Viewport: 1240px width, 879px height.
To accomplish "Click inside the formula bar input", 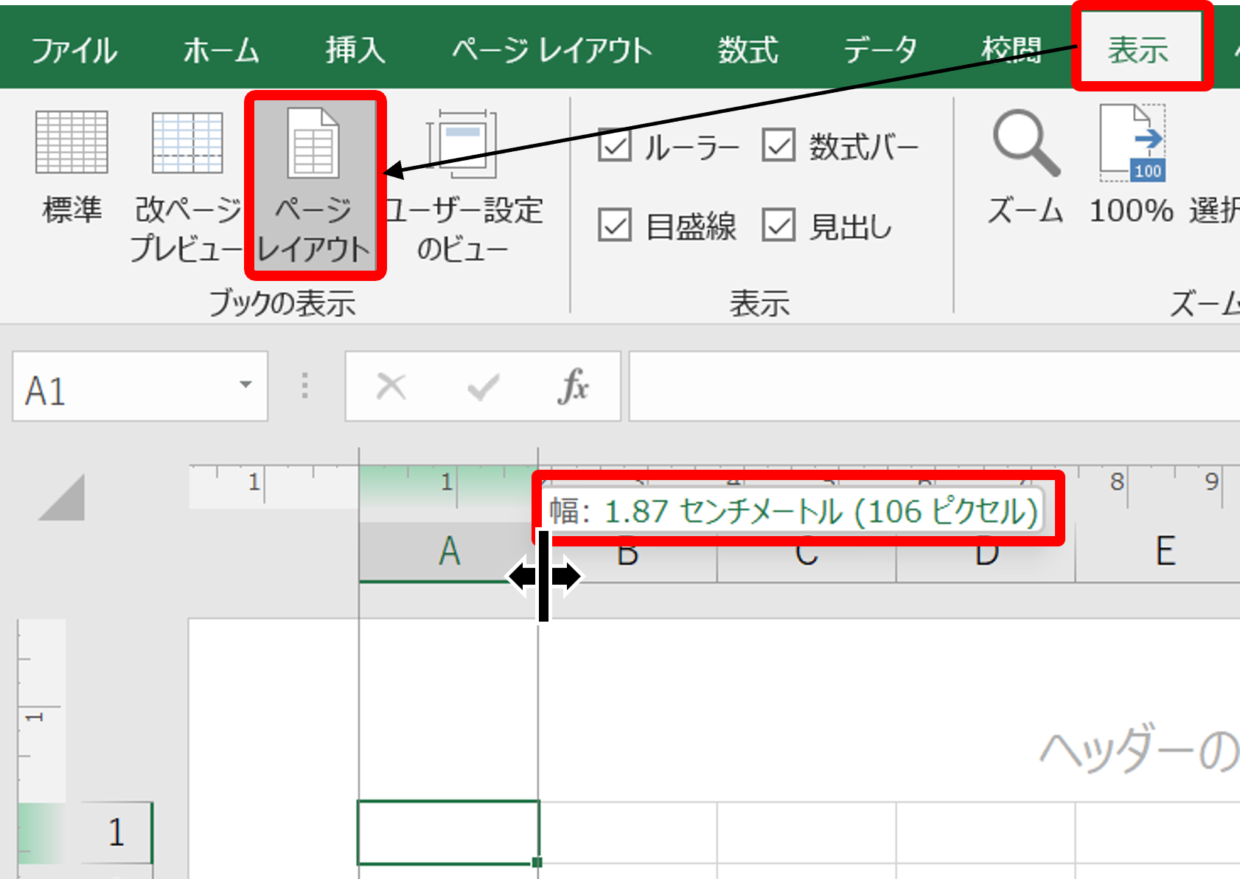I will 930,387.
